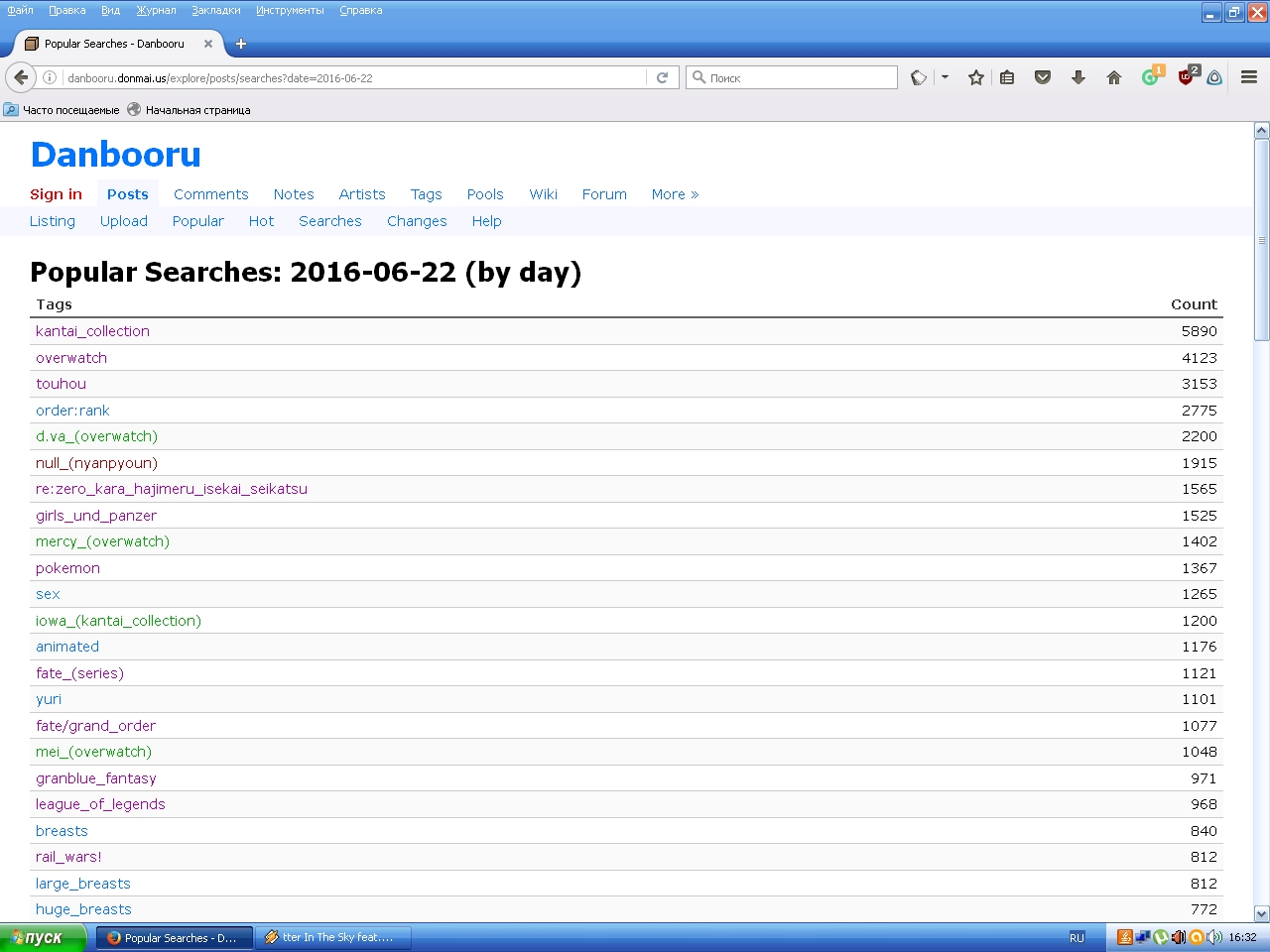Open the Справка menu

coord(360,10)
